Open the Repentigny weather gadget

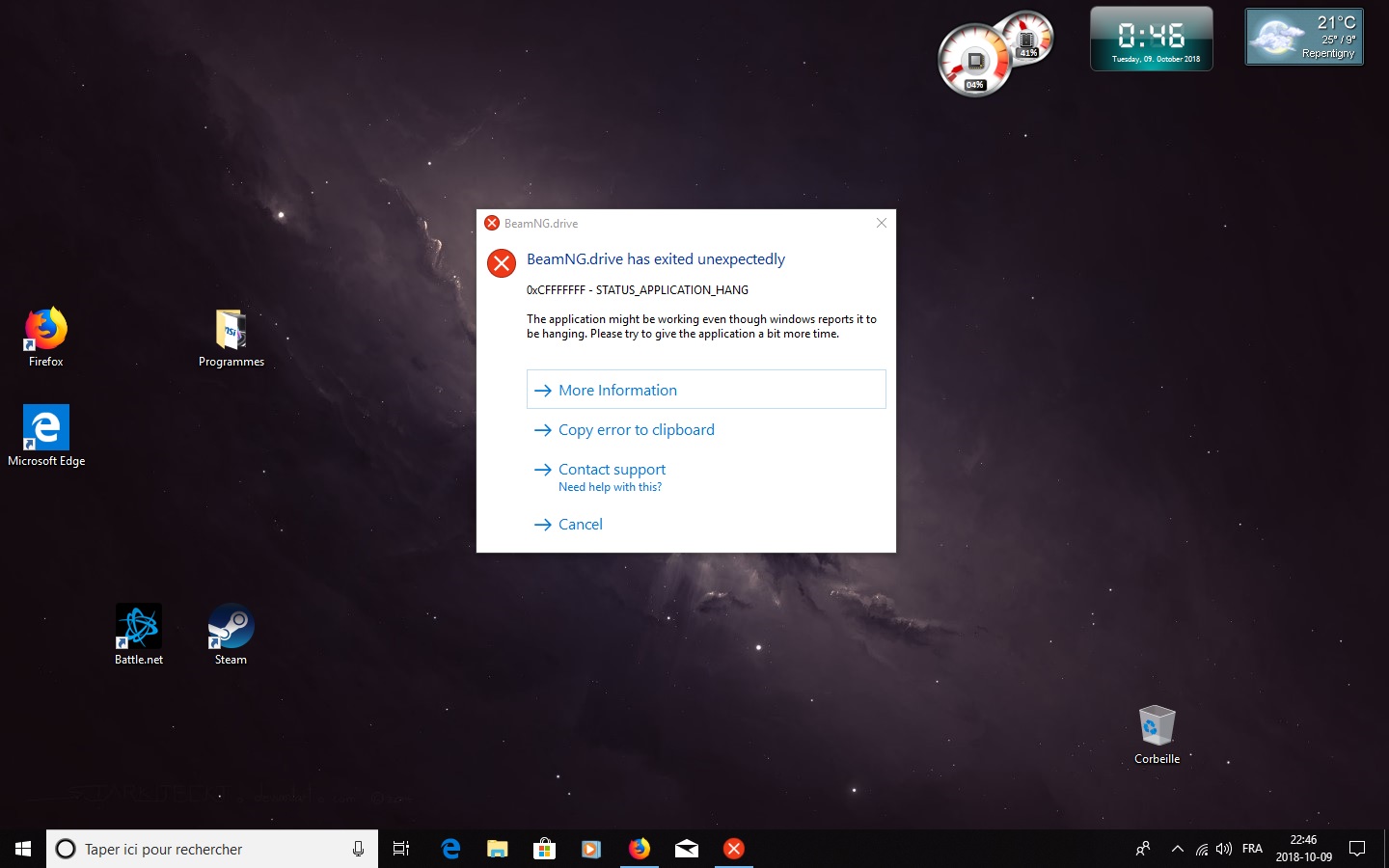click(1304, 37)
